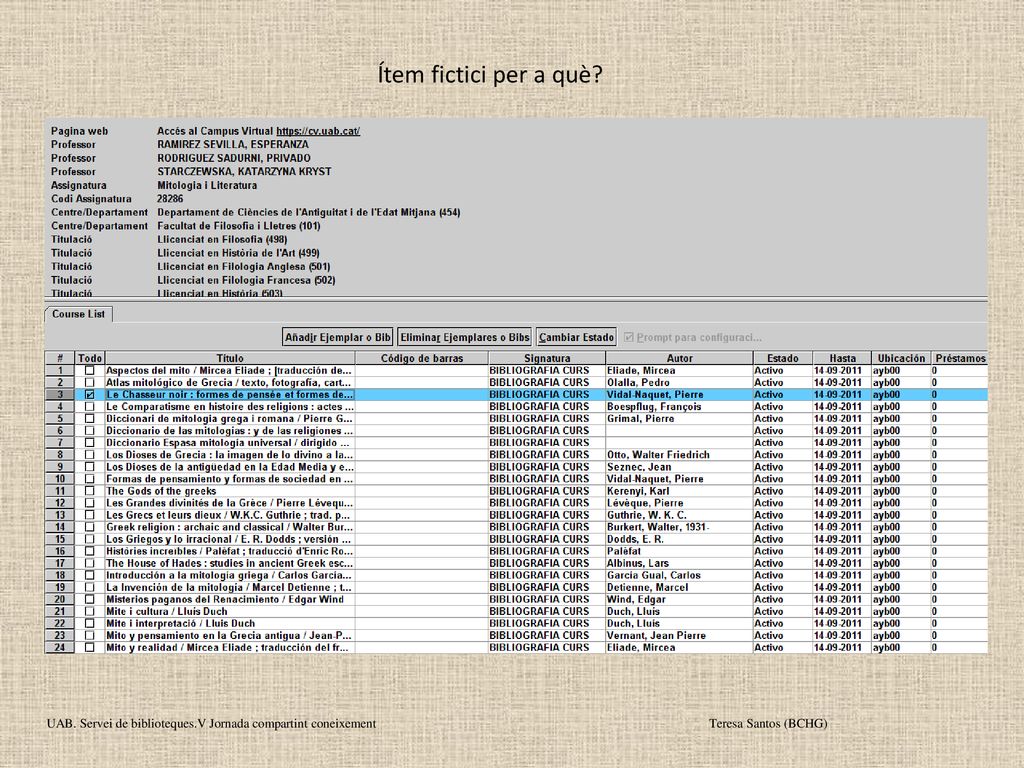
Task: Click the Eliminar Ejemplares o Bibs button
Action: click(x=465, y=337)
